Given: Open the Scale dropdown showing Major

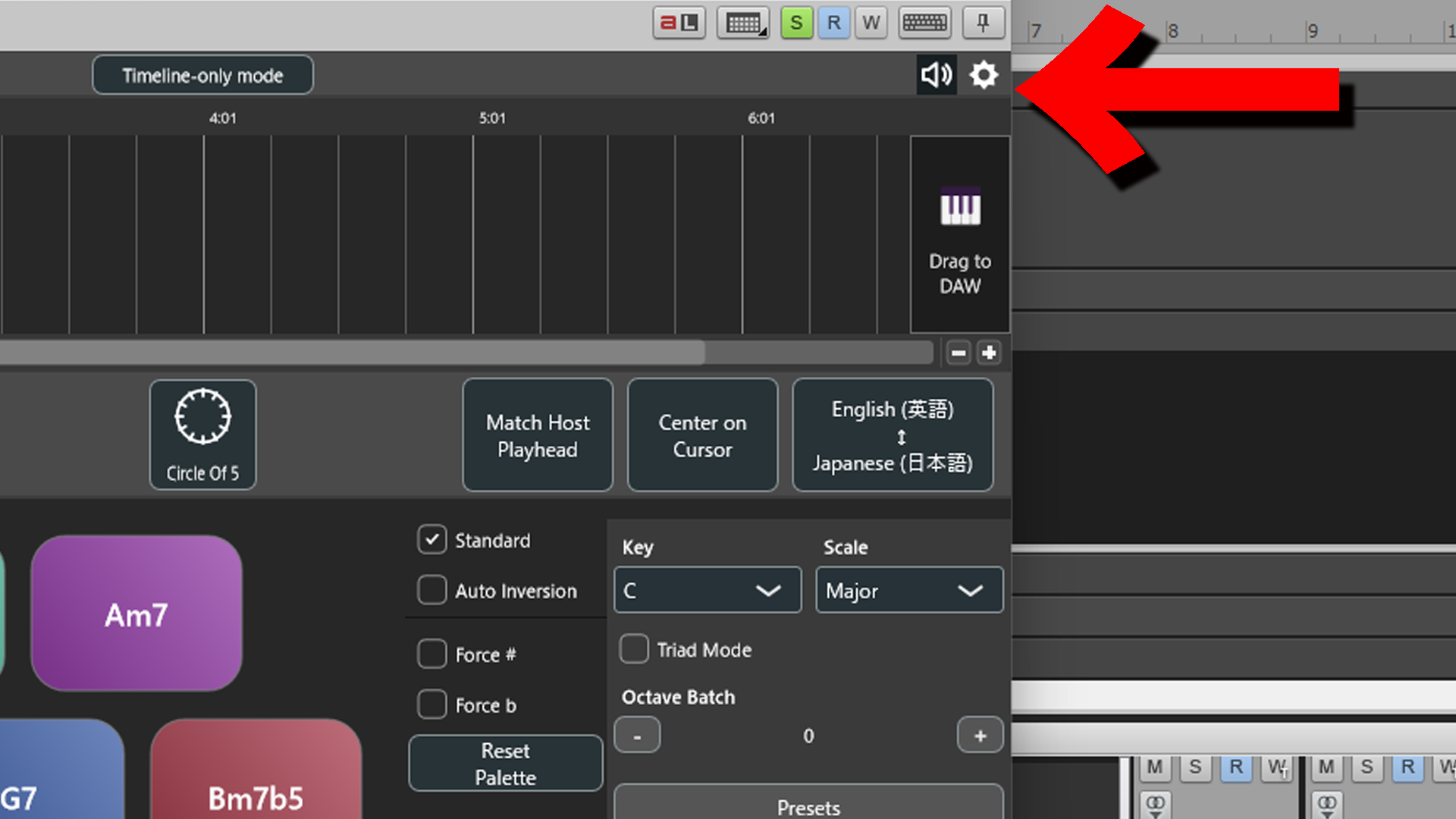Looking at the screenshot, I should (908, 590).
